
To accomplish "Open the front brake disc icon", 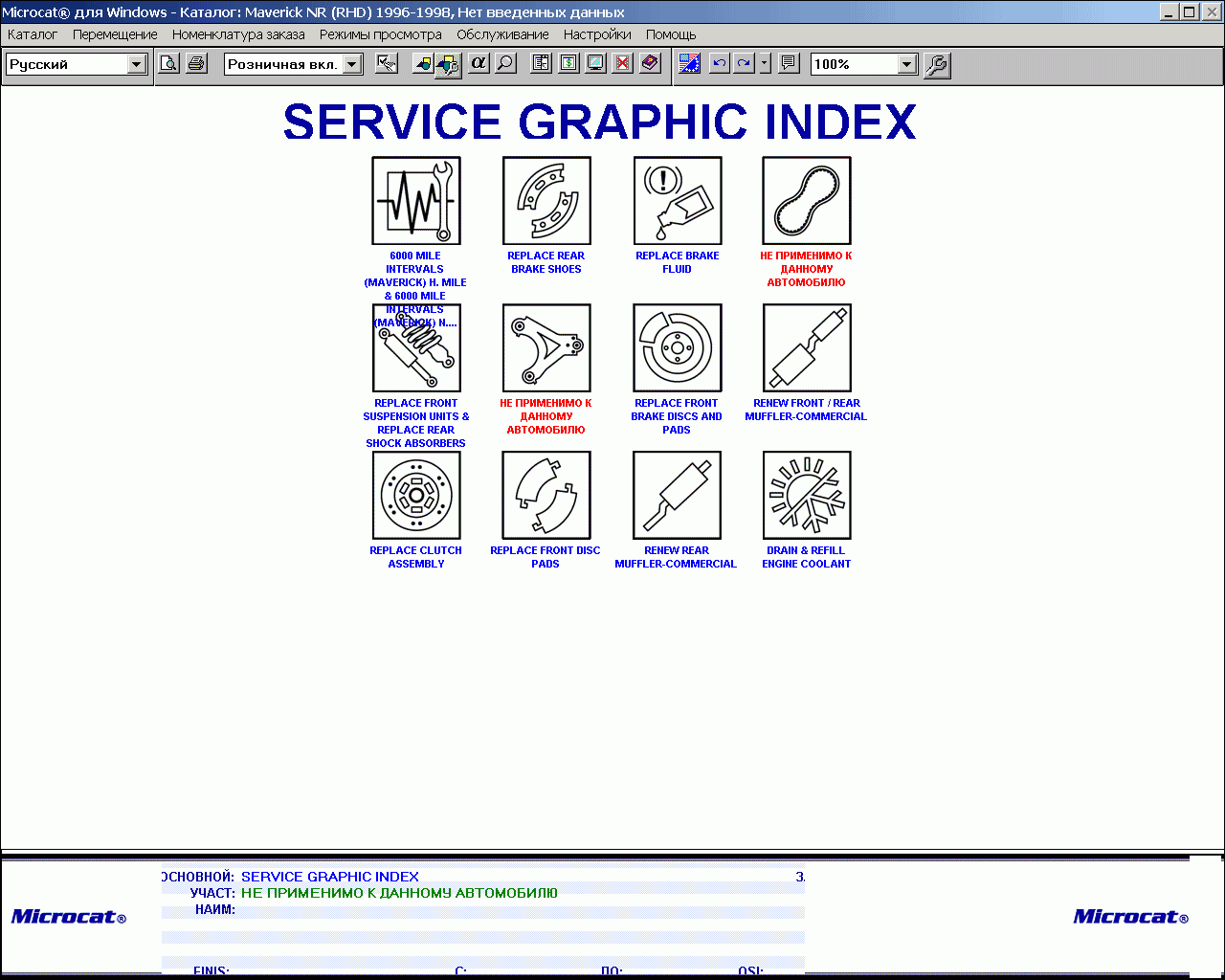I will 678,348.
